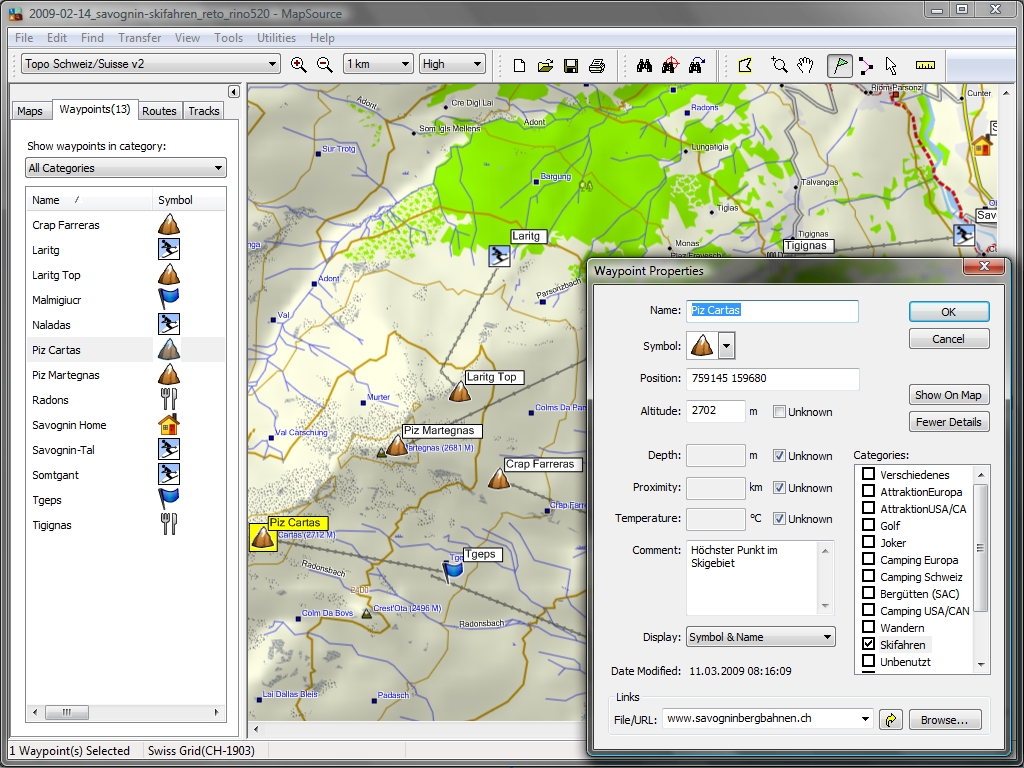Select the Route tool

[x=866, y=65]
